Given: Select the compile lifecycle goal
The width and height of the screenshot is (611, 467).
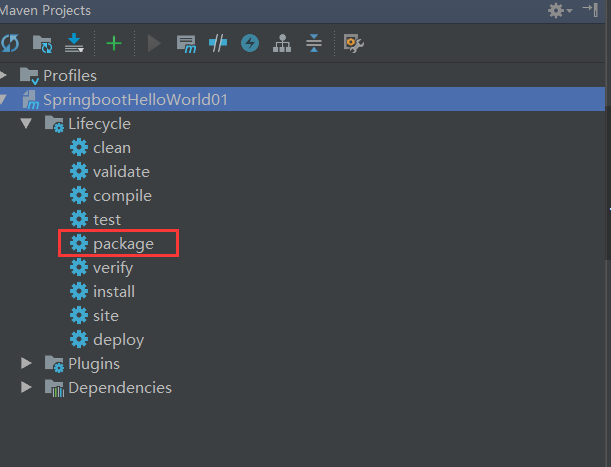Looking at the screenshot, I should (122, 196).
